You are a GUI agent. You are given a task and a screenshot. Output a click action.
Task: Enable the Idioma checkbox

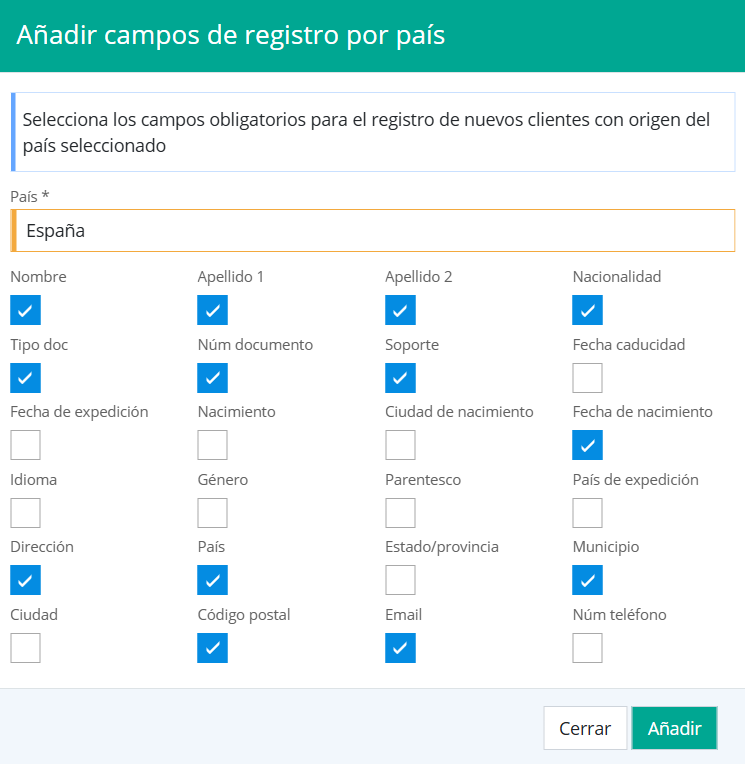25,513
